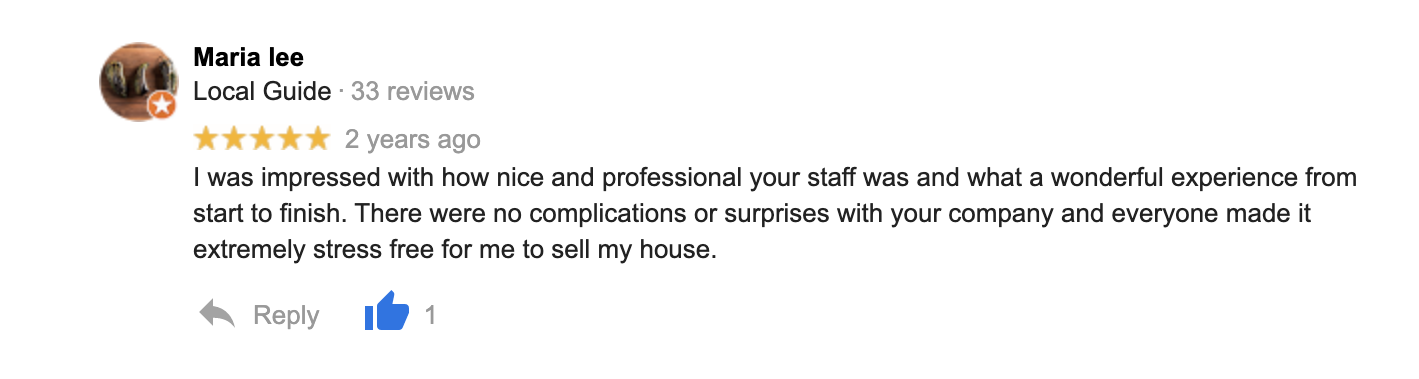Click the Reply text button
The width and height of the screenshot is (1419, 379).
pyautogui.click(x=286, y=316)
